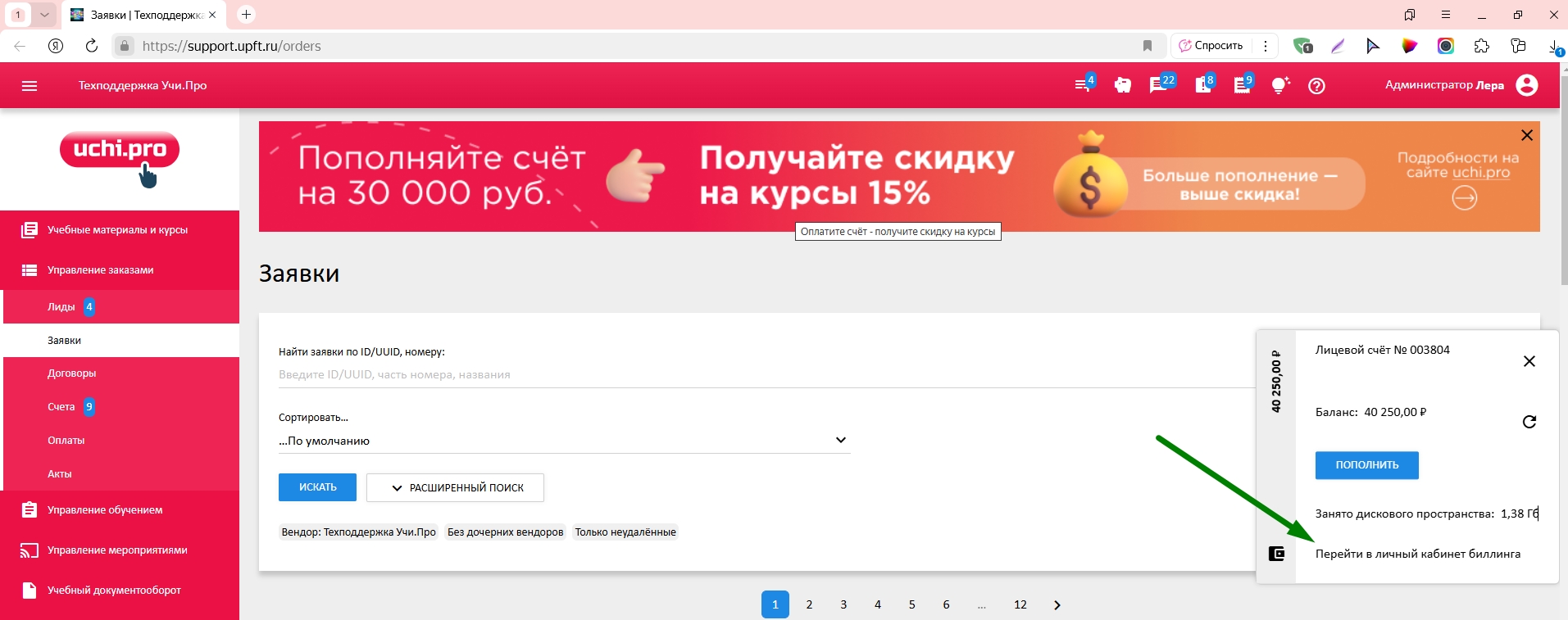
Task: Refresh the account balance
Action: tap(1529, 422)
